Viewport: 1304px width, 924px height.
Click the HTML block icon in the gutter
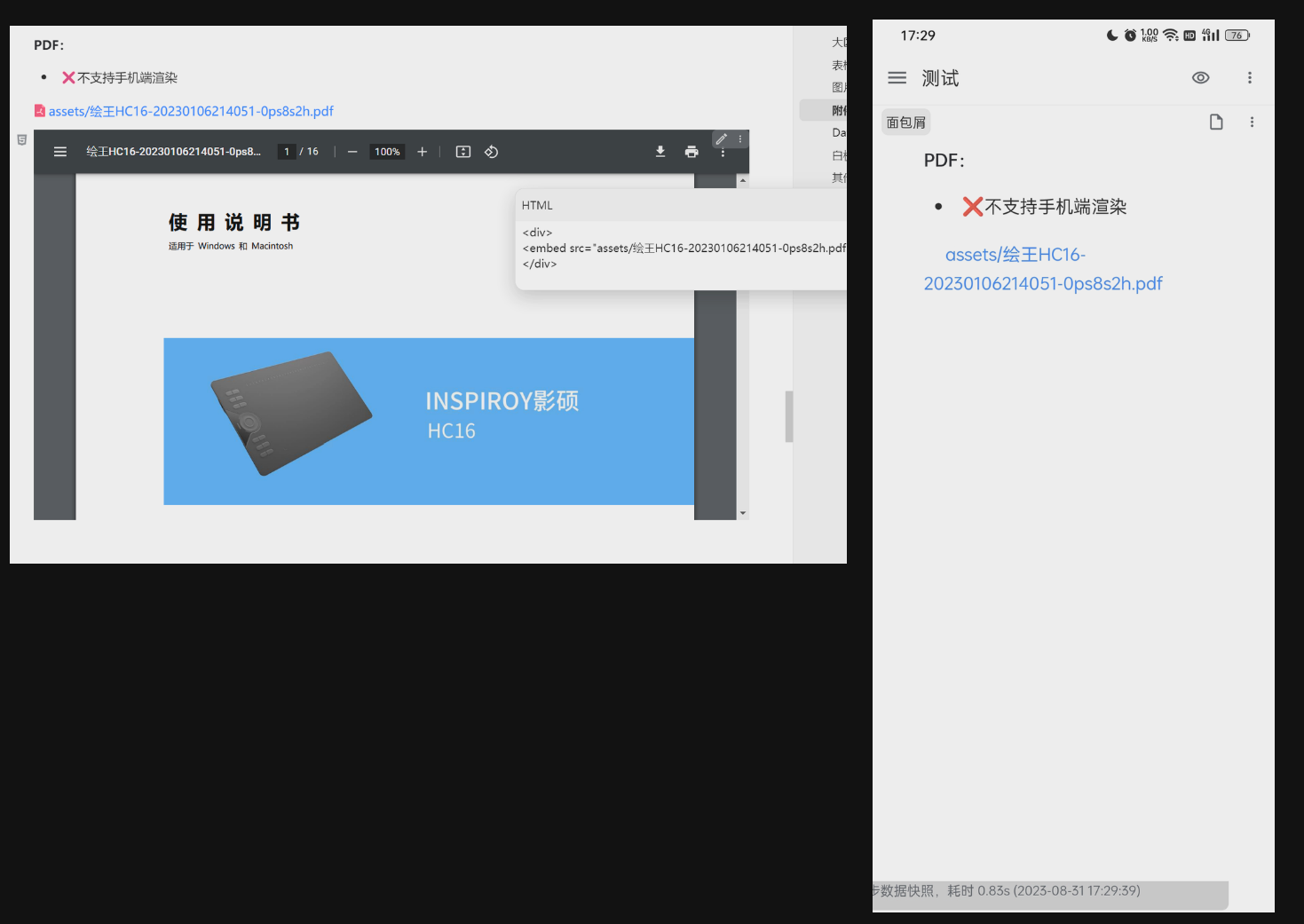click(22, 140)
